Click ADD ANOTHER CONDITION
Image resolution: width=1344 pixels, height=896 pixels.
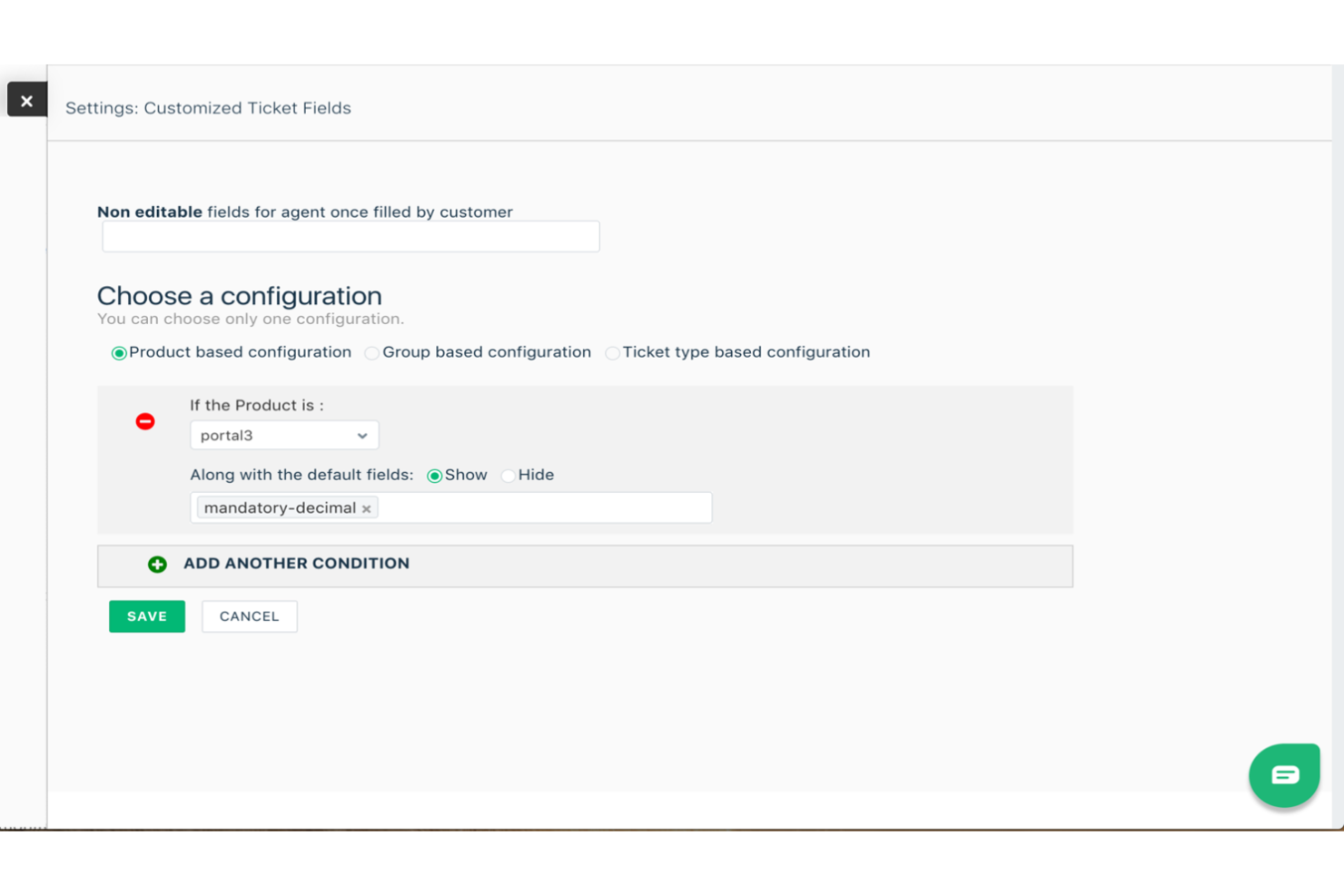click(296, 563)
